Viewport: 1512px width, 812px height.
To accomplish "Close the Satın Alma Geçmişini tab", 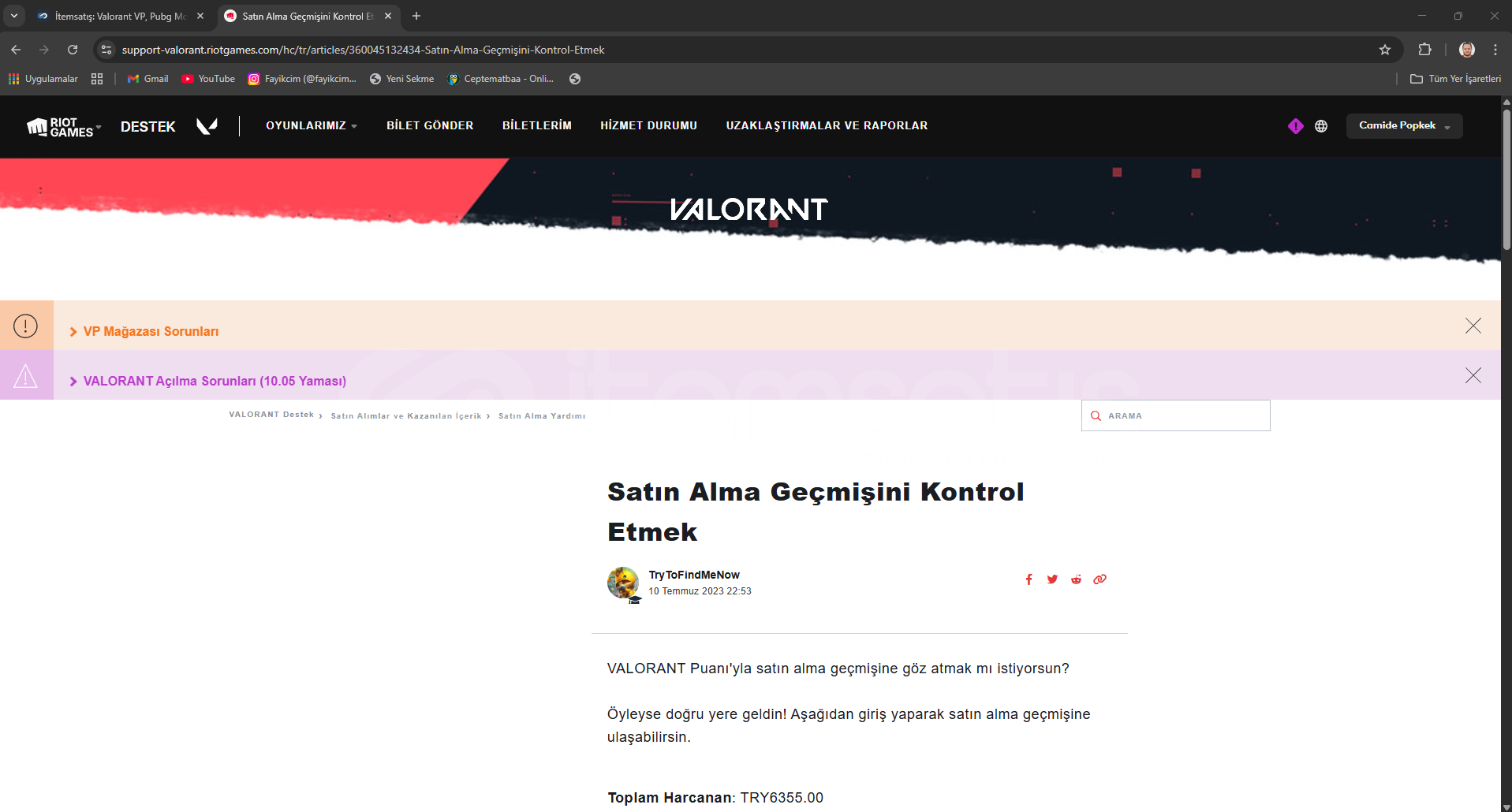I will pyautogui.click(x=388, y=16).
